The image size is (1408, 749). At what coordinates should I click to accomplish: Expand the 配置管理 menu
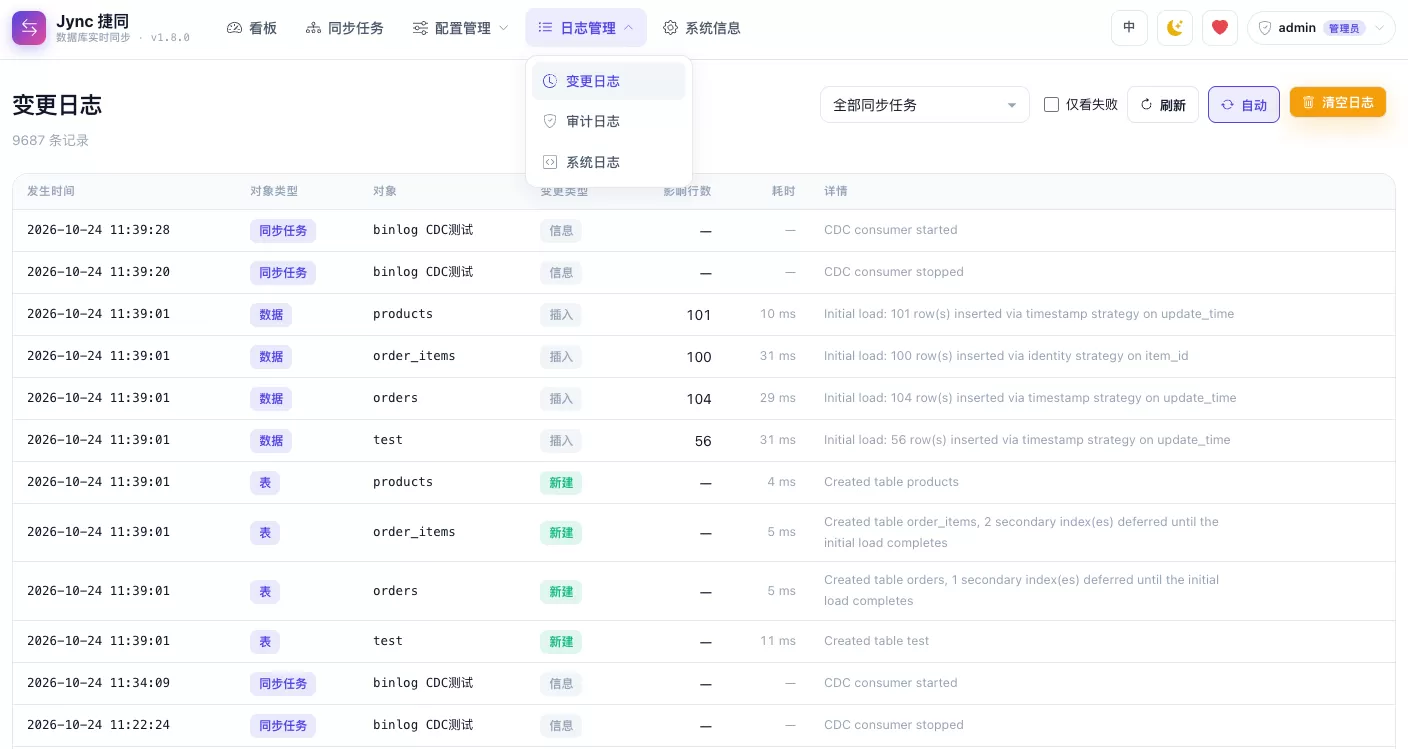point(460,28)
